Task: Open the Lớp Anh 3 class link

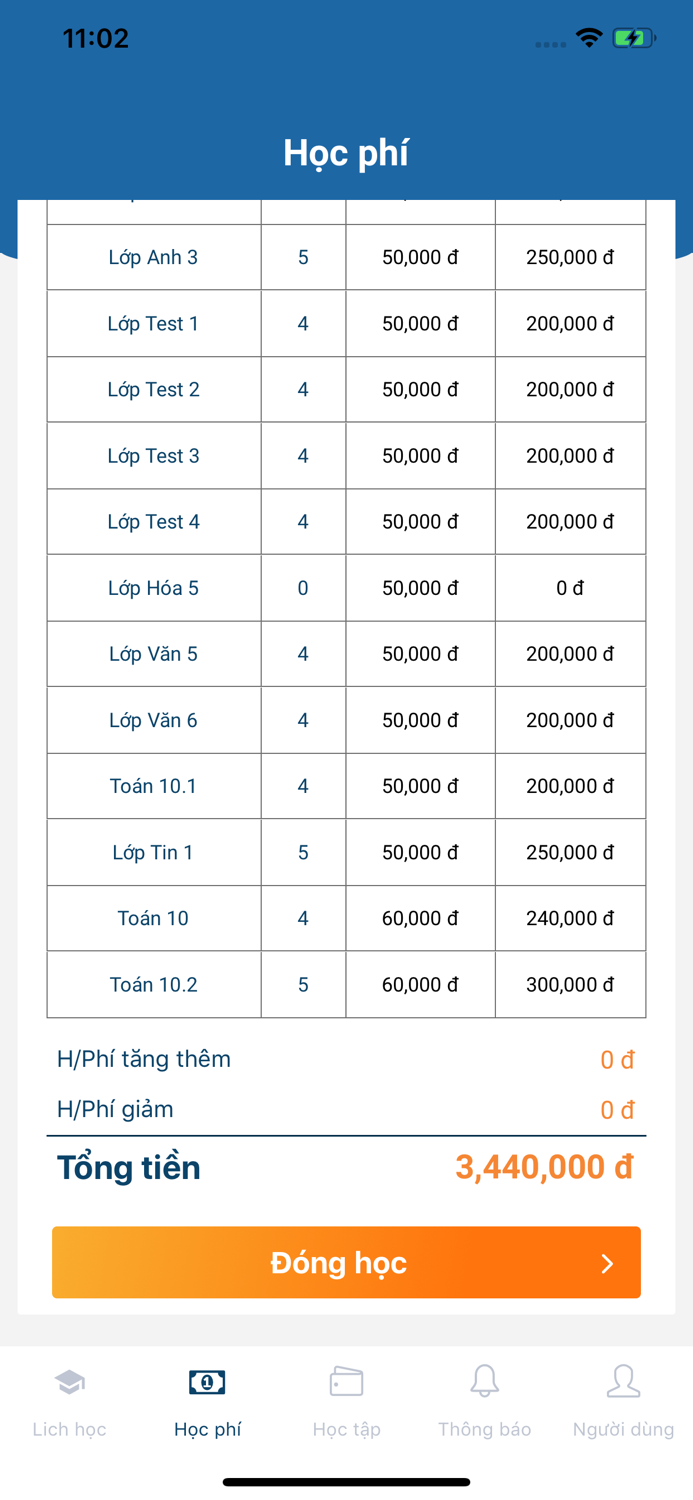Action: point(153,257)
